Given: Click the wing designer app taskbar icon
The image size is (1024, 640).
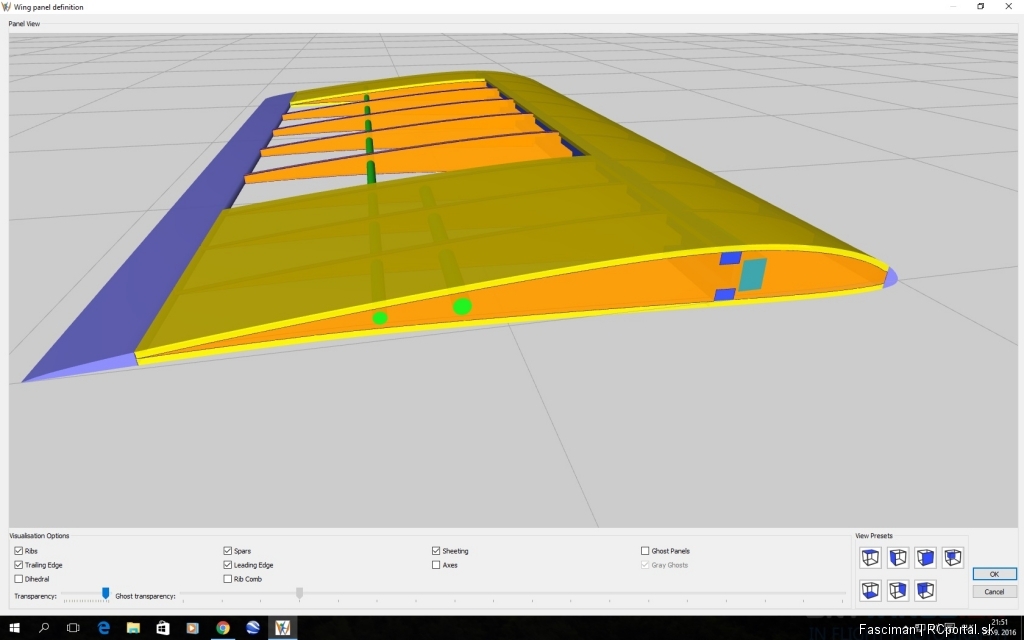Looking at the screenshot, I should (282, 628).
